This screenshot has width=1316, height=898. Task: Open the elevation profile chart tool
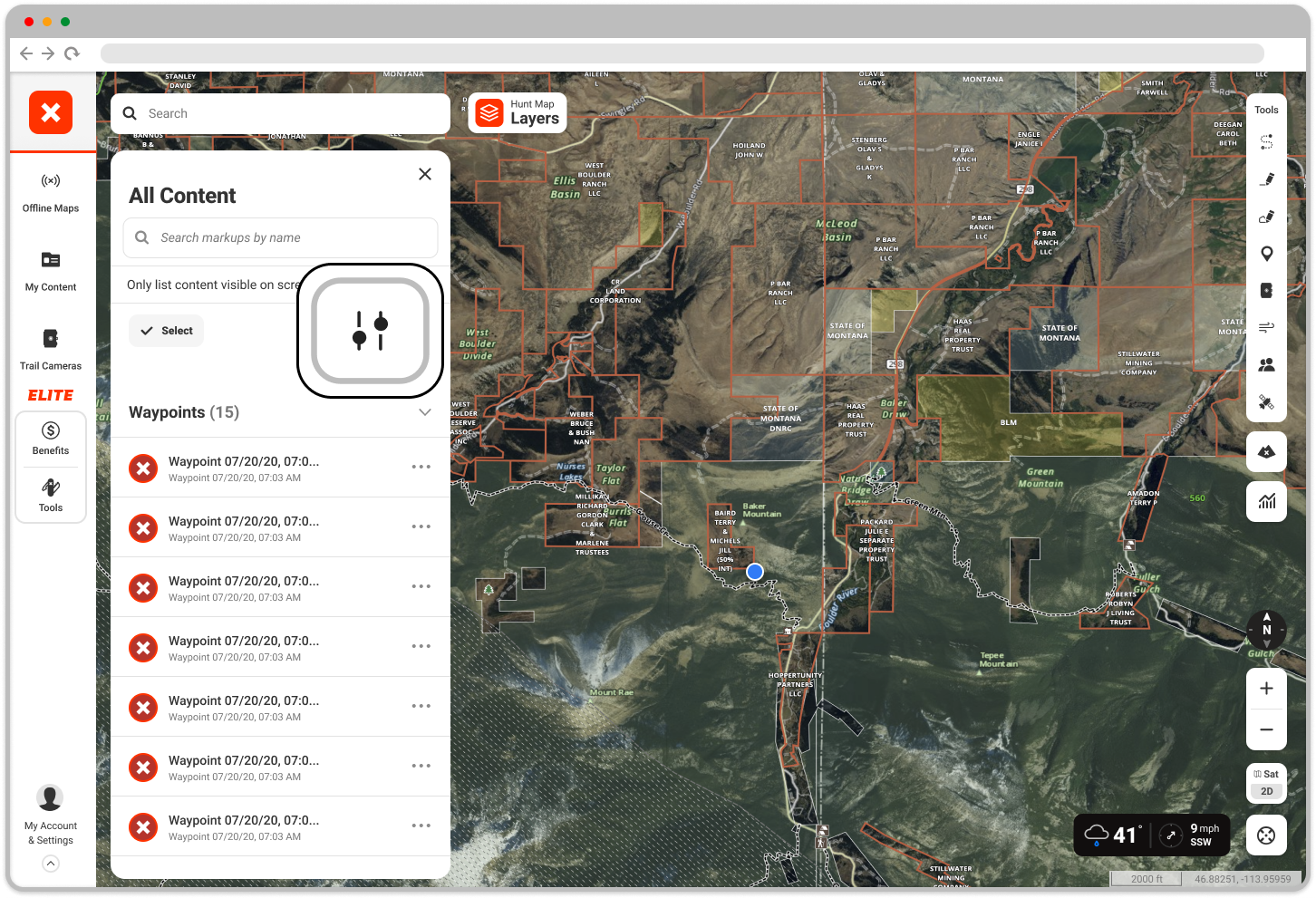(x=1267, y=501)
